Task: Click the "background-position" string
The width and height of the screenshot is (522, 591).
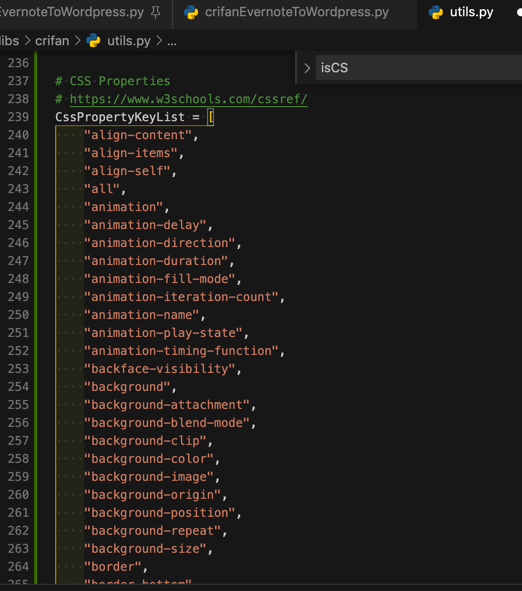Action: click(x=159, y=513)
